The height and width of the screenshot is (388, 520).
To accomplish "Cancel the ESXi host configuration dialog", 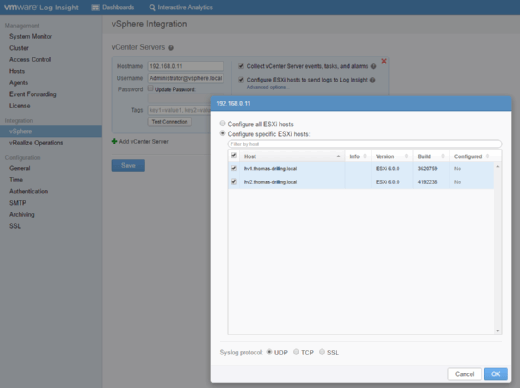I will [x=464, y=374].
